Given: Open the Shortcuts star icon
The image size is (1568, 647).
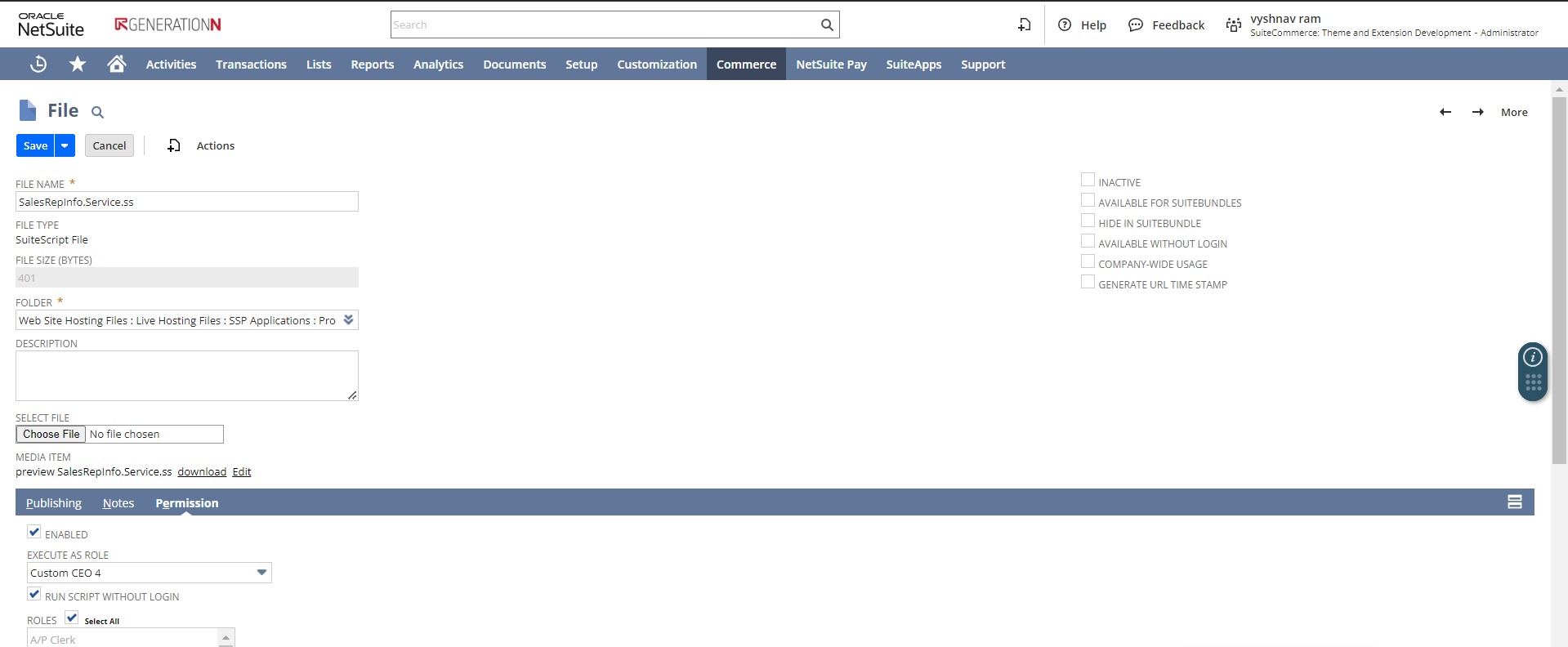Looking at the screenshot, I should 78,64.
